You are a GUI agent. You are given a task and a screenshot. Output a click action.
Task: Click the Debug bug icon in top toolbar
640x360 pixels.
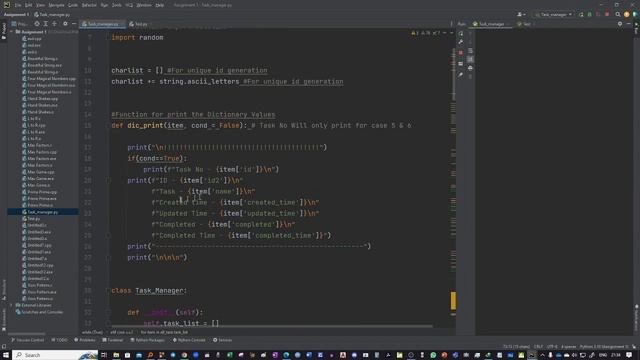pyautogui.click(x=589, y=15)
